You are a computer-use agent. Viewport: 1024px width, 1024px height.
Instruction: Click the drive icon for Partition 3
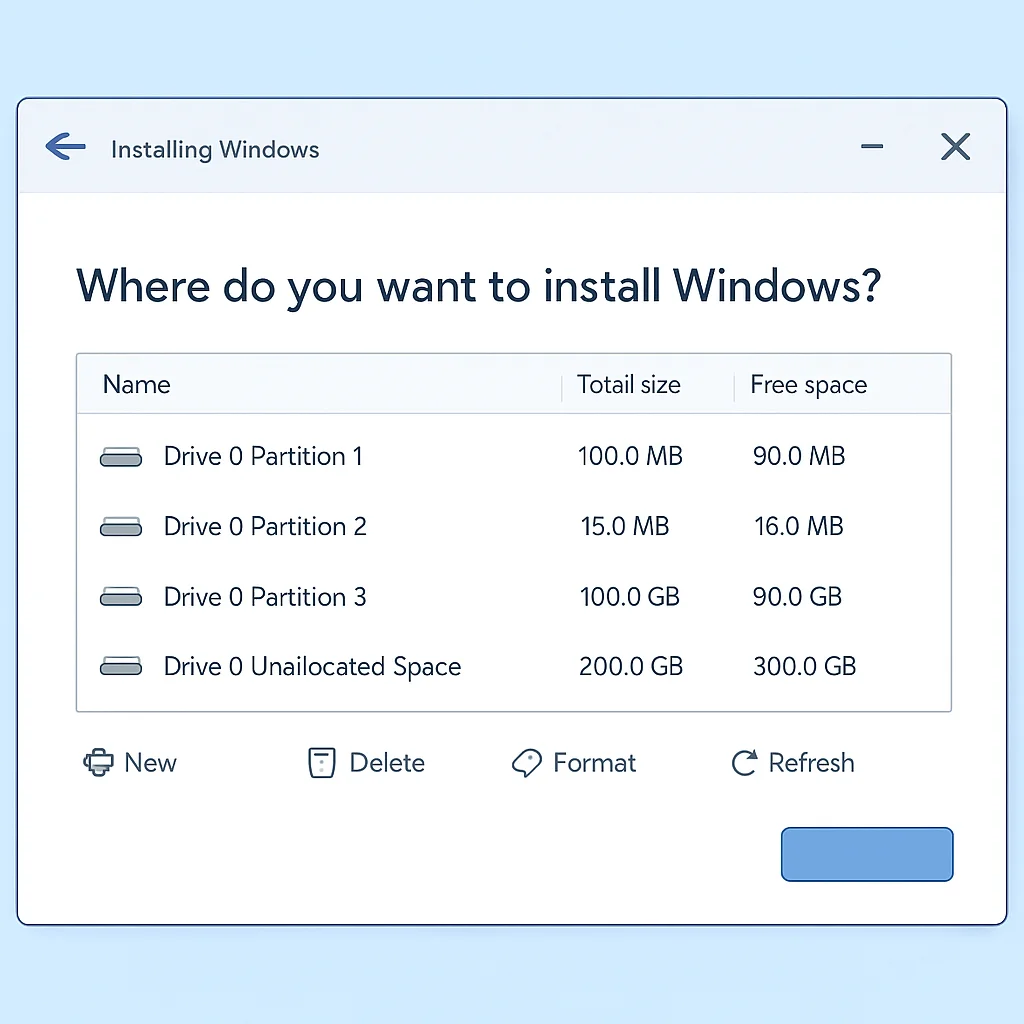click(121, 597)
